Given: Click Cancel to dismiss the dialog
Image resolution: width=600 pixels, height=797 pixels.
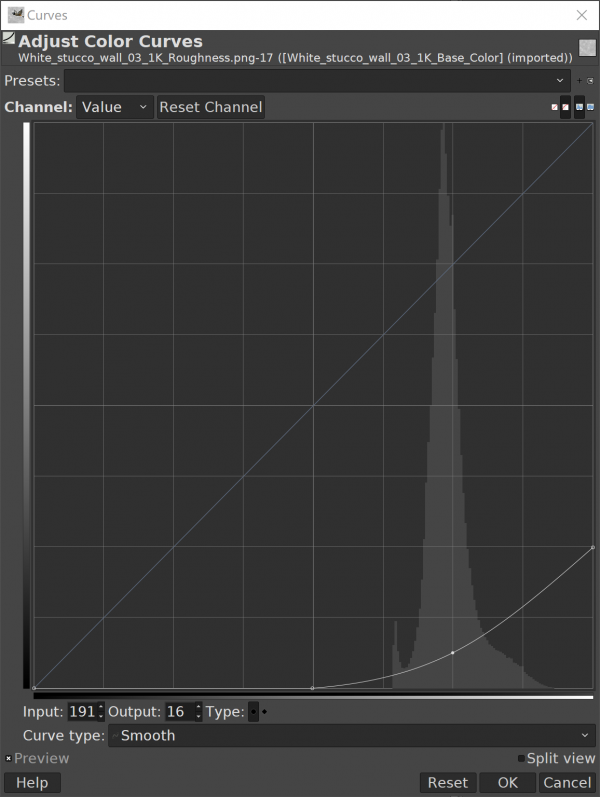Looking at the screenshot, I should (x=567, y=783).
